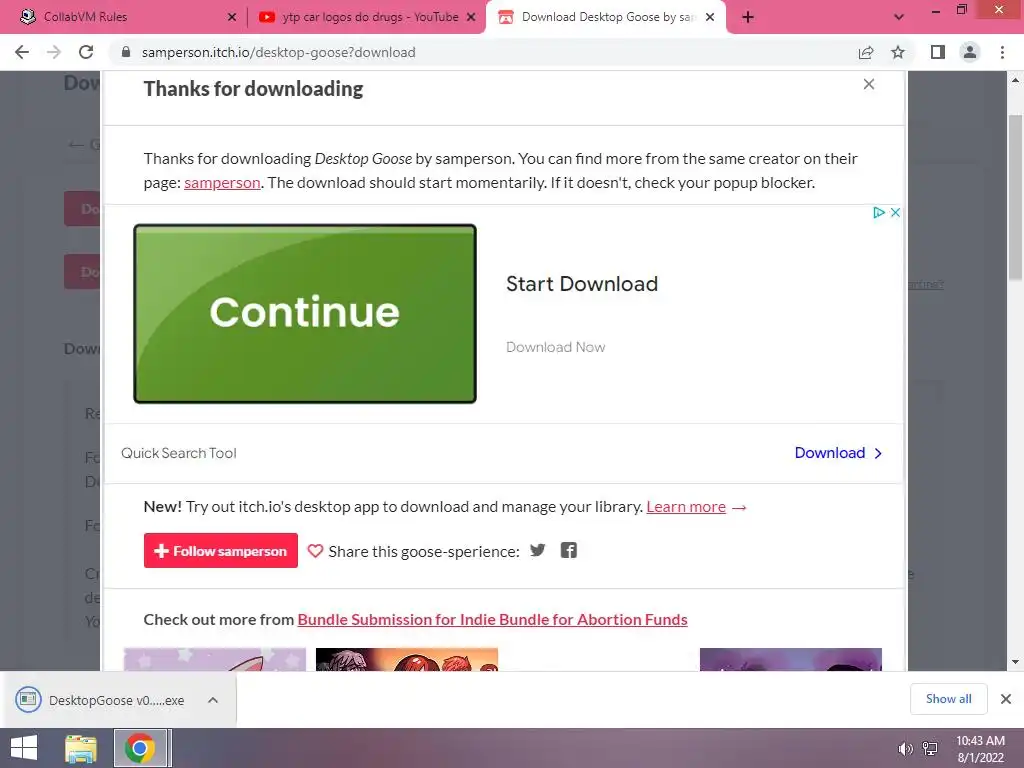Open the dark purple game thumbnail at right
Viewport: 1024px width, 768px height.
(791, 660)
